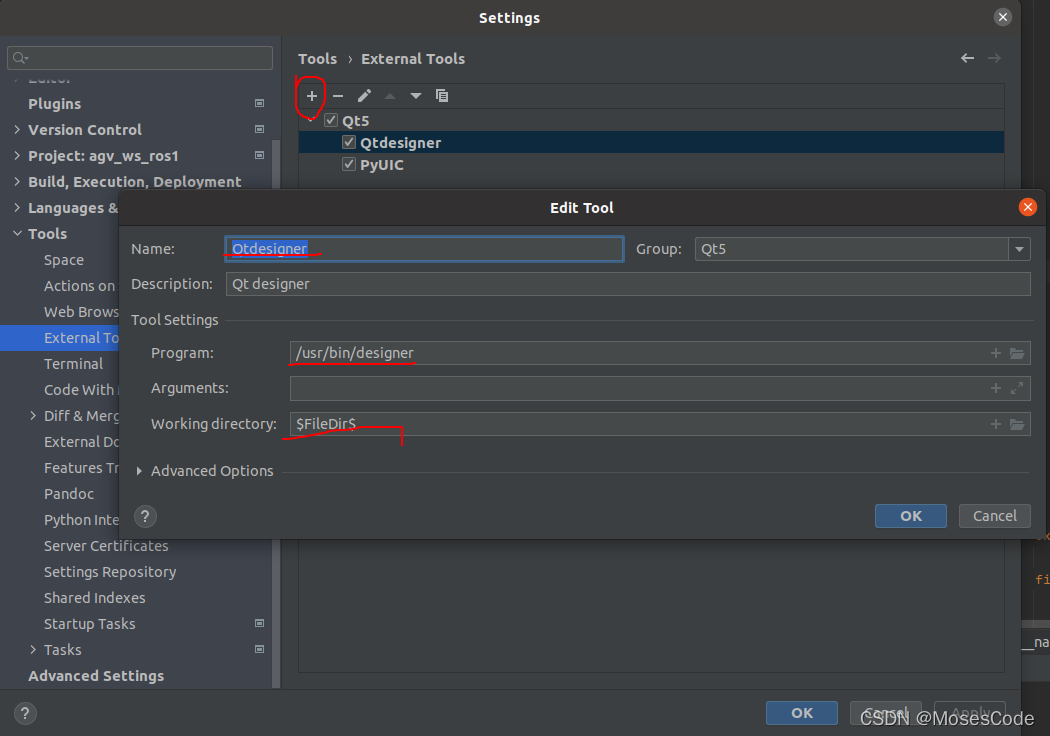Screen dimensions: 1050x736
Task: Collapse the Tools settings node
Action: (17, 234)
